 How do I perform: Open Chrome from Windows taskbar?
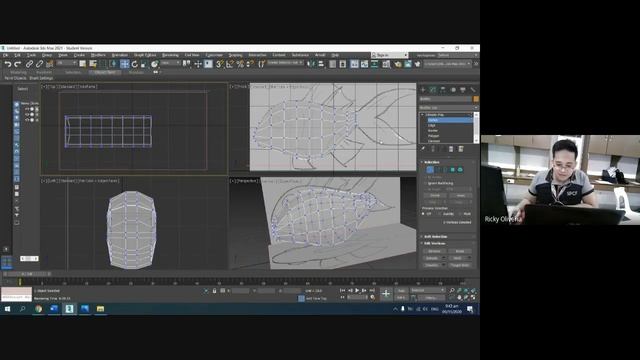tap(38, 309)
